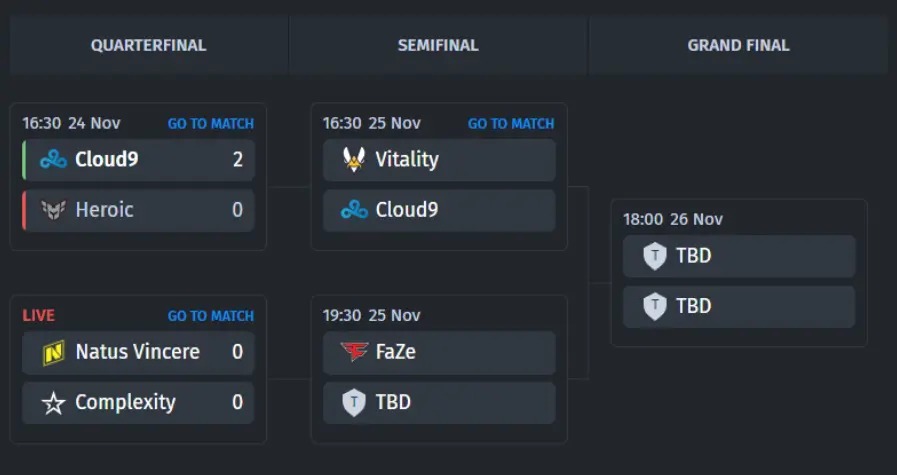Click the FaZe red logo
This screenshot has height=475, width=897.
point(354,351)
